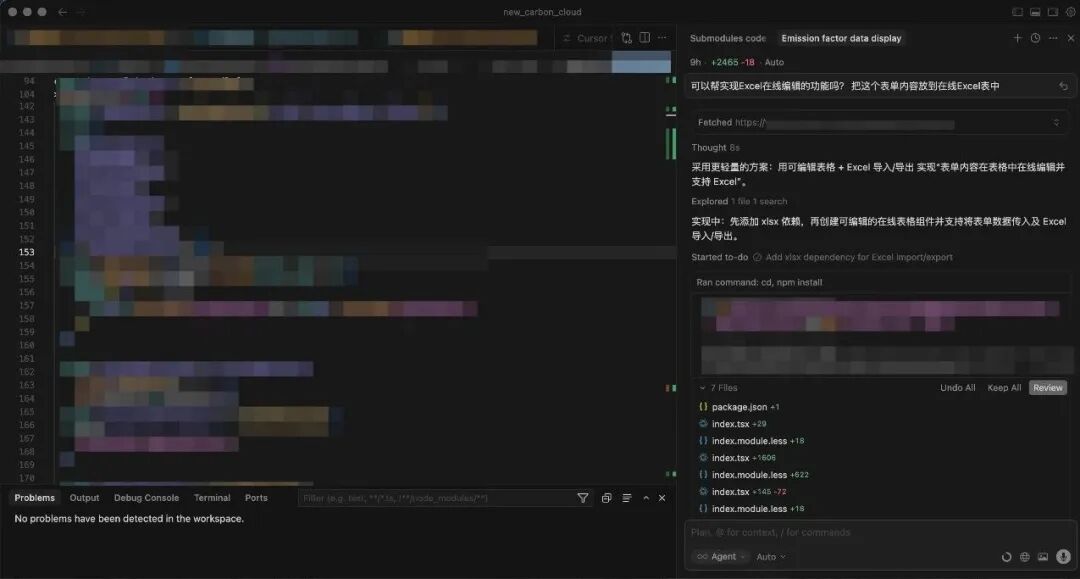The width and height of the screenshot is (1080, 579).
Task: Open the Agent mode dropdown
Action: (x=717, y=557)
